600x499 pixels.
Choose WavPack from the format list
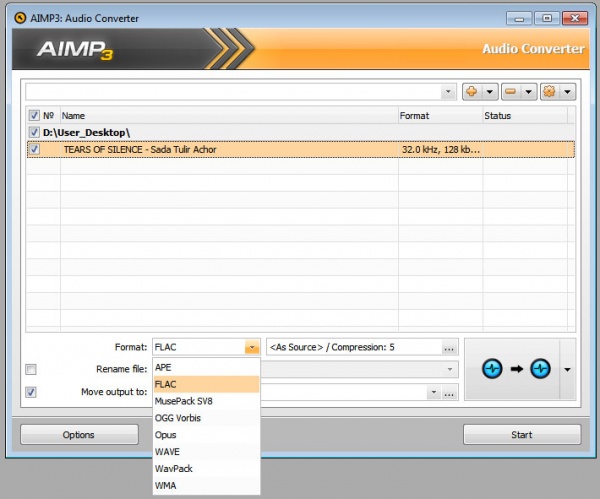207,468
